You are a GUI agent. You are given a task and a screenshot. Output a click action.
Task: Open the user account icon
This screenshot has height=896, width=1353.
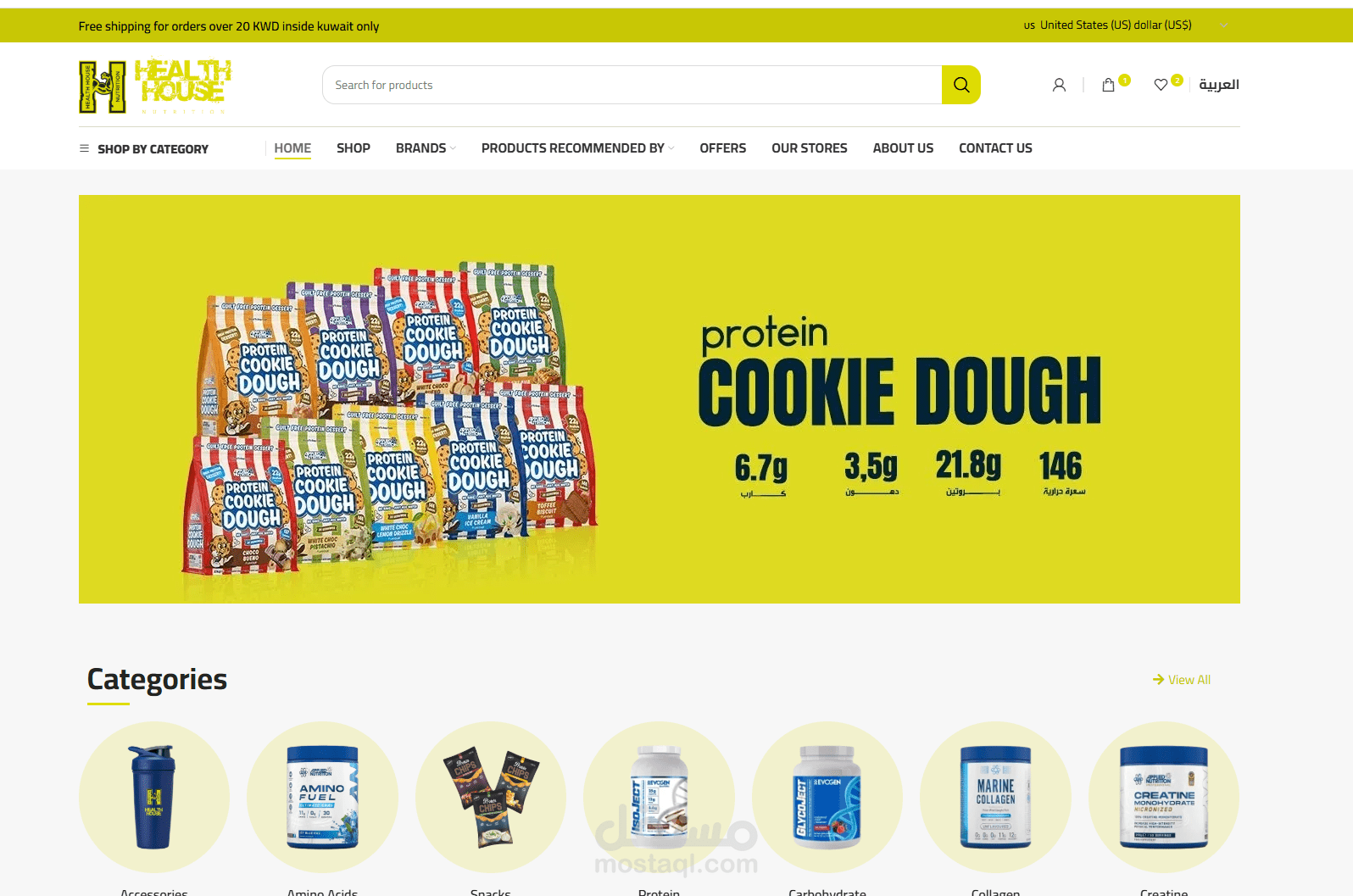[x=1059, y=85]
